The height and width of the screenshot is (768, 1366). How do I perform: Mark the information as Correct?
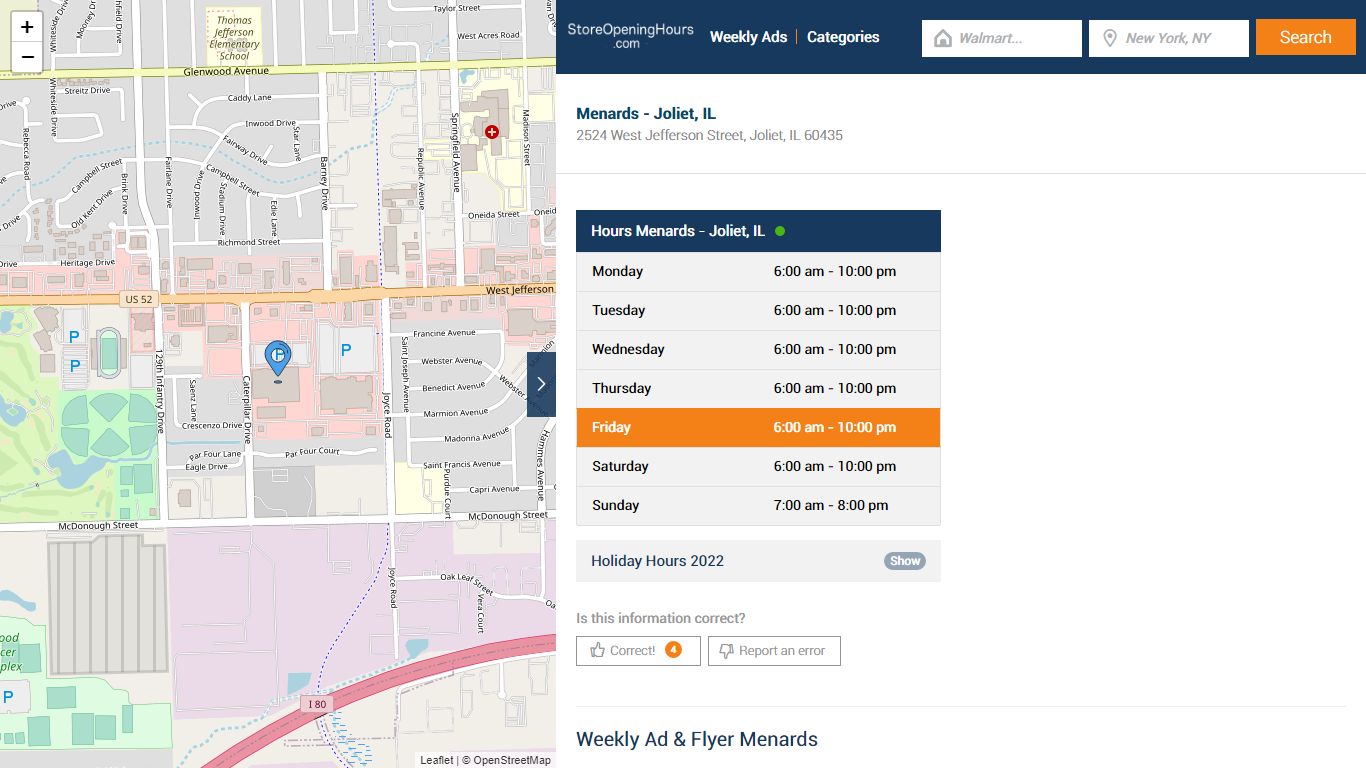[x=638, y=651]
